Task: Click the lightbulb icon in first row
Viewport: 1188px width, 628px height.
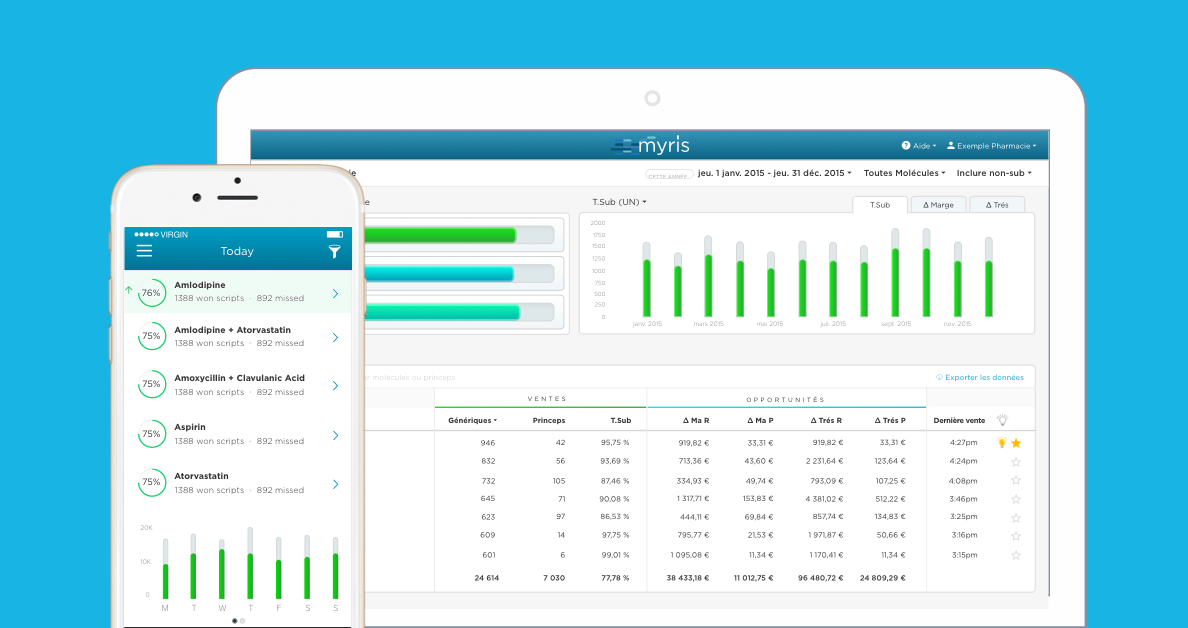Action: (1001, 443)
